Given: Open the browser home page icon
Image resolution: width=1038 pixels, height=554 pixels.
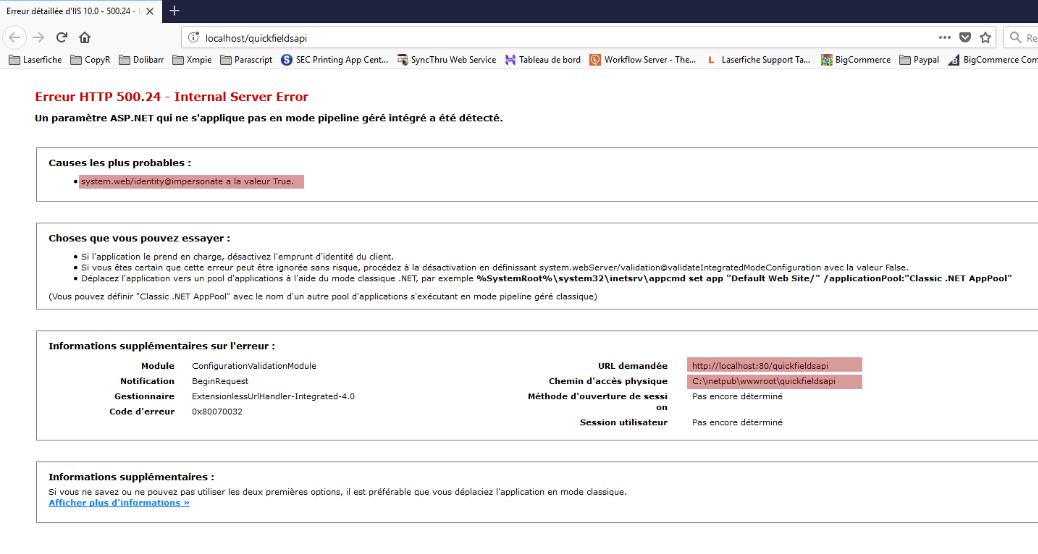Looking at the screenshot, I should pyautogui.click(x=85, y=38).
